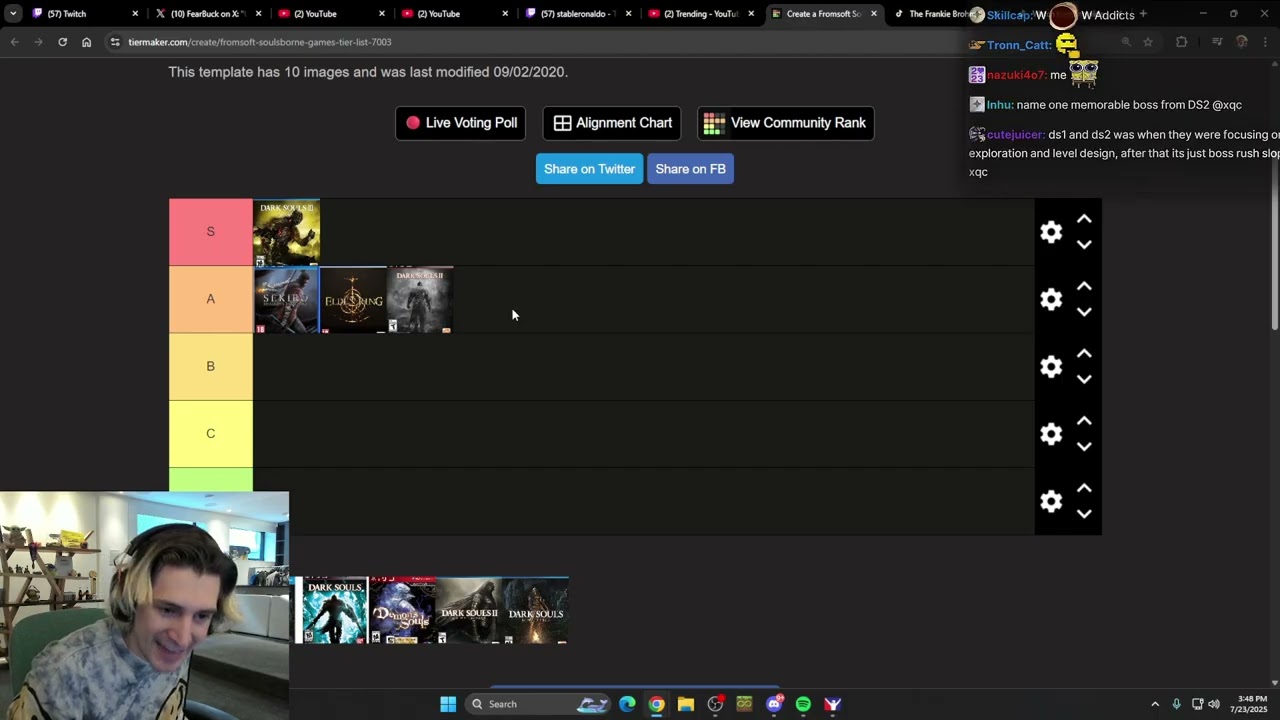Open File Explorer from taskbar
Viewport: 1280px width, 720px height.
click(x=686, y=704)
